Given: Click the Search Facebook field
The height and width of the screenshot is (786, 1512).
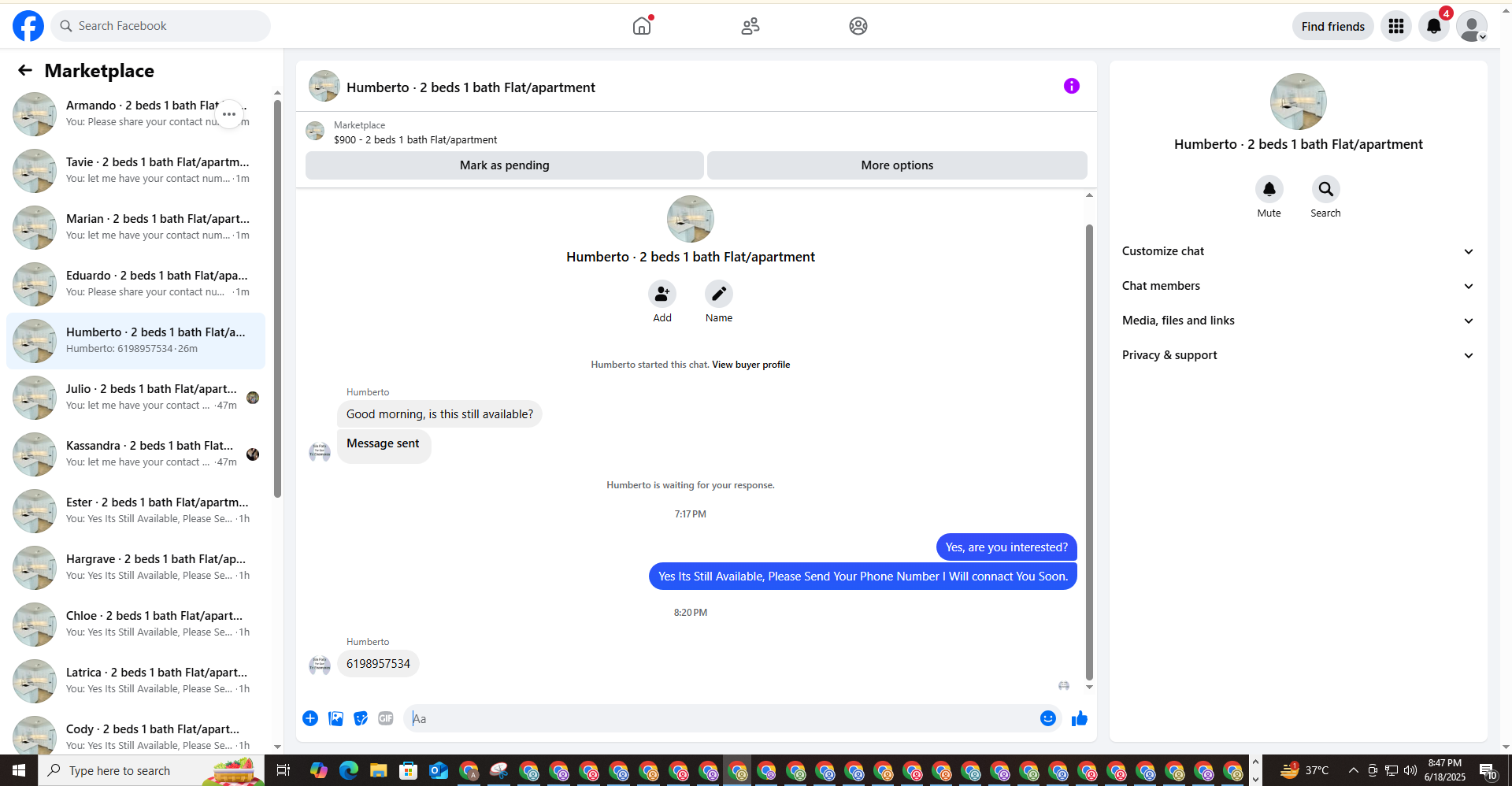Looking at the screenshot, I should tap(161, 26).
